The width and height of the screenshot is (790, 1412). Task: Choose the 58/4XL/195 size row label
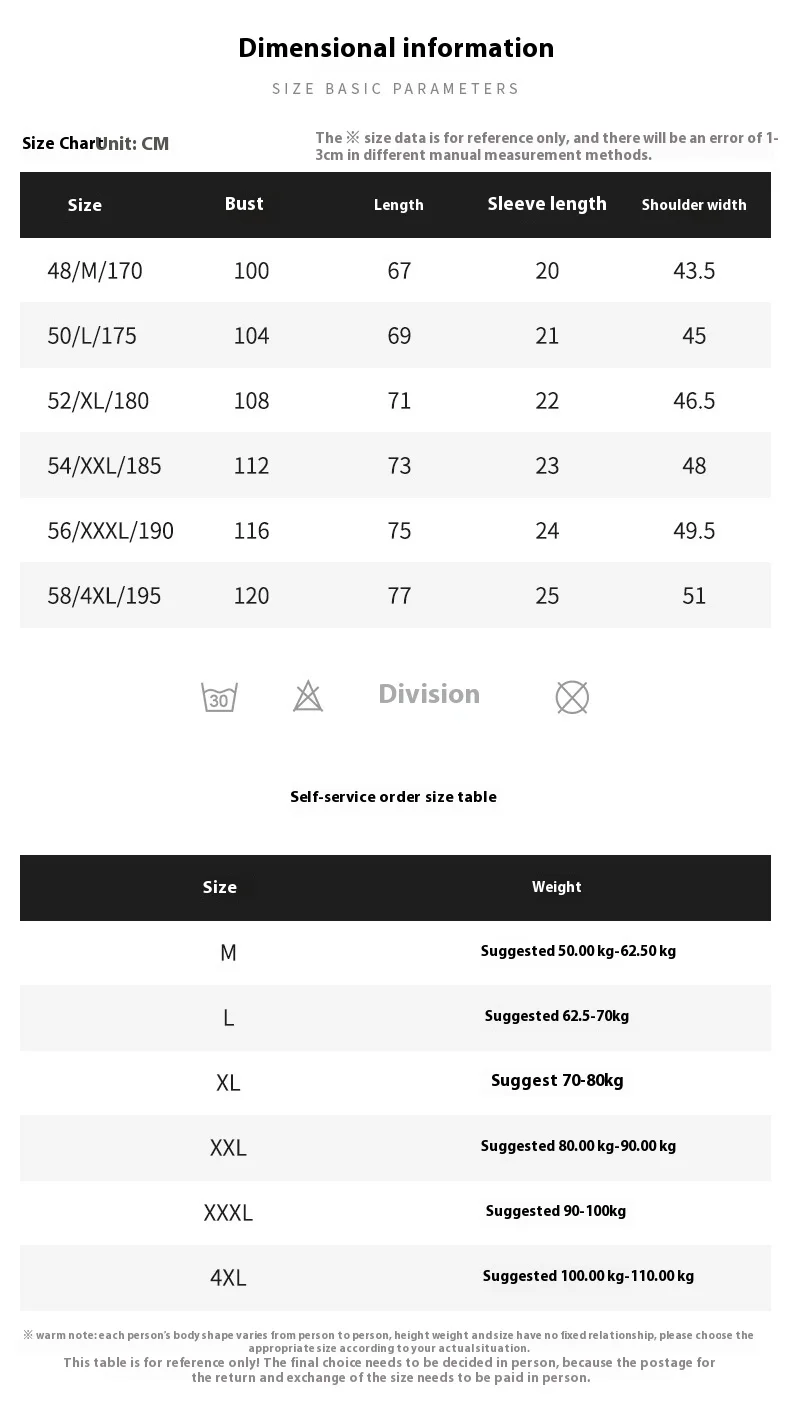pyautogui.click(x=104, y=596)
